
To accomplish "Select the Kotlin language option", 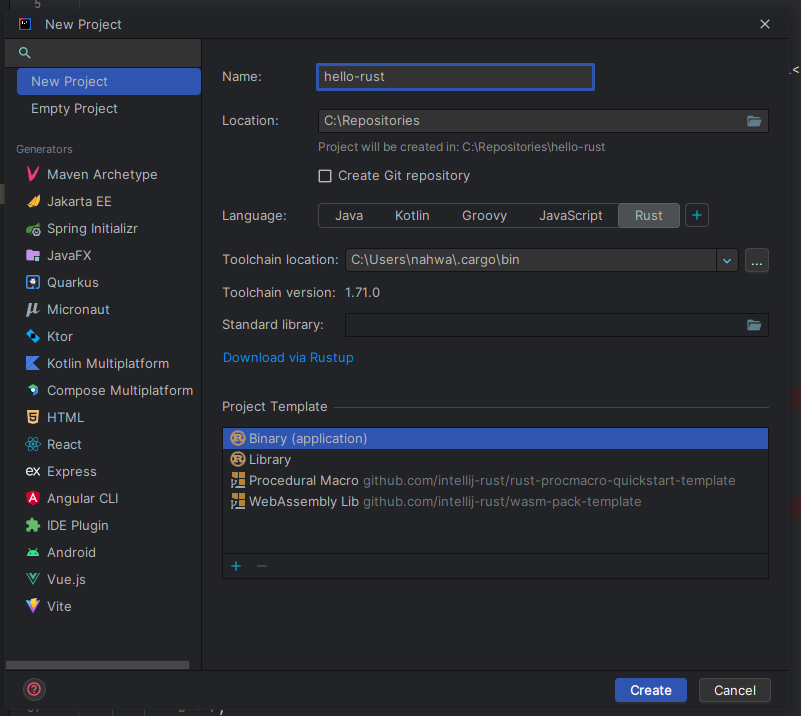I will (412, 216).
